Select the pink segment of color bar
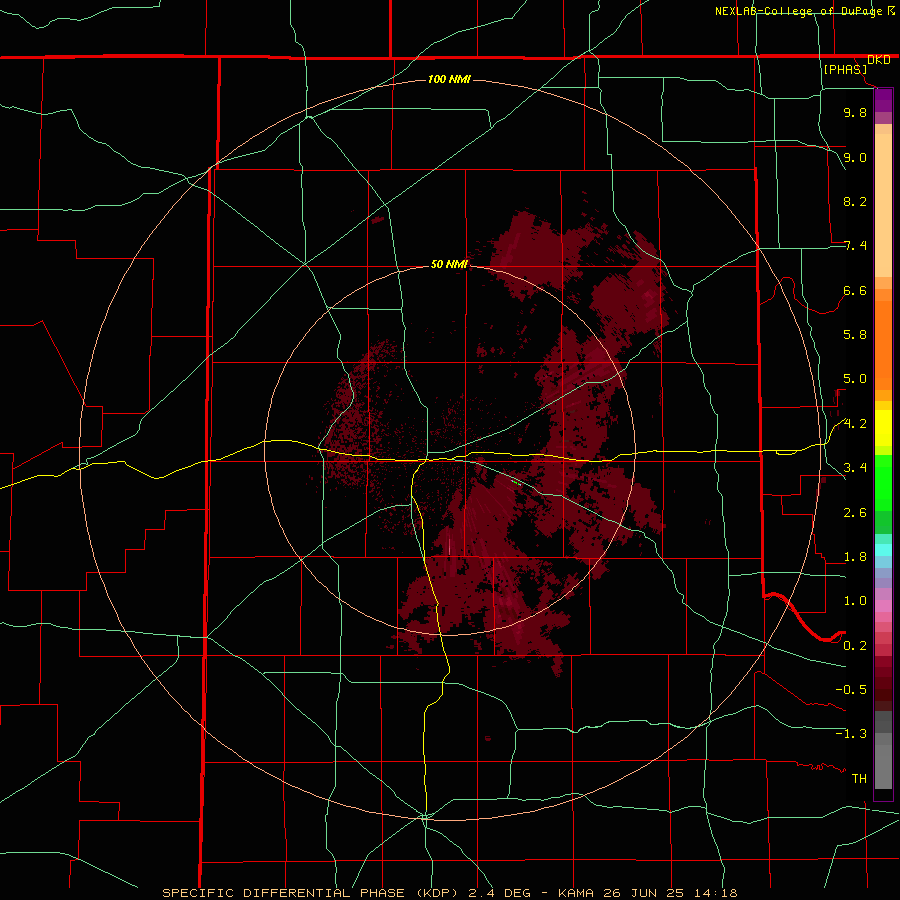This screenshot has height=900, width=900. (x=883, y=606)
